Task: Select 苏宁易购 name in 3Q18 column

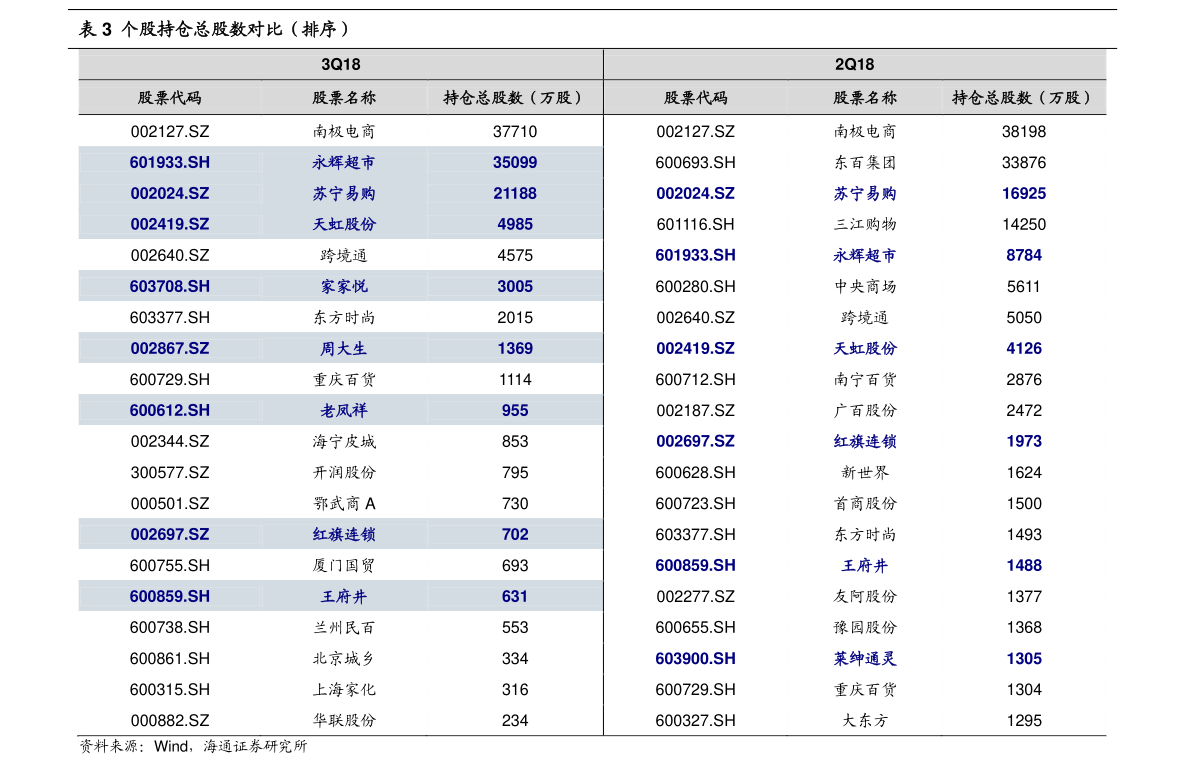Action: click(344, 194)
